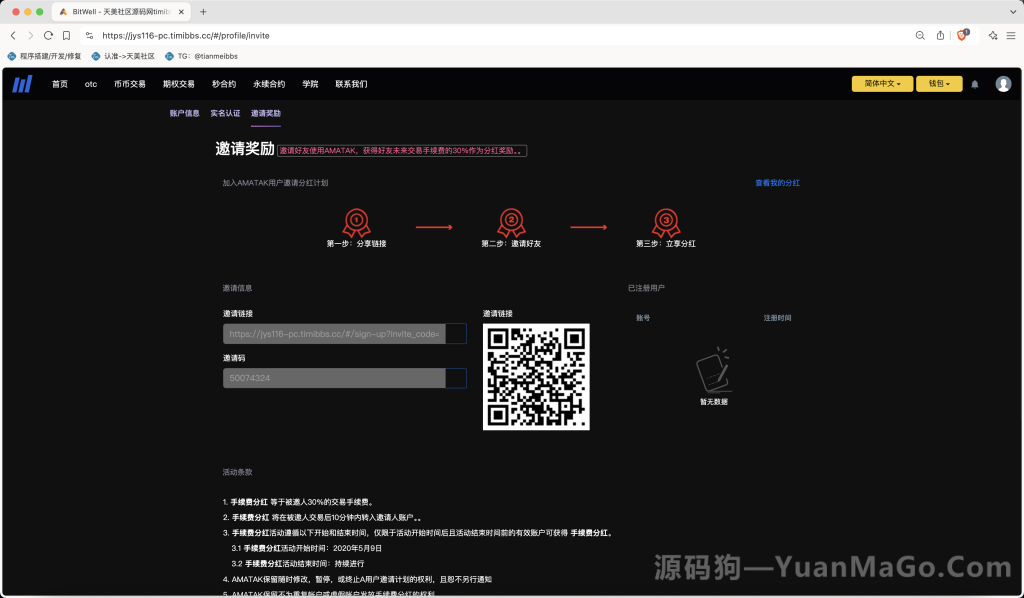Click the browser reload page icon
The image size is (1024, 598).
point(48,34)
